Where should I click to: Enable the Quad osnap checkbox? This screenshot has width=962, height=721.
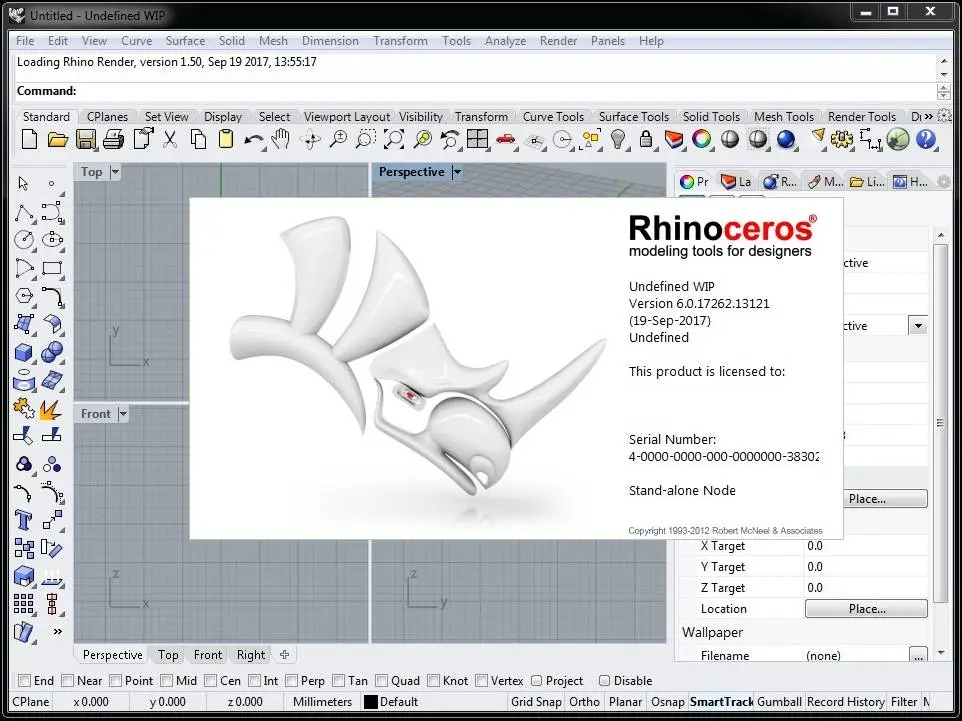(382, 681)
